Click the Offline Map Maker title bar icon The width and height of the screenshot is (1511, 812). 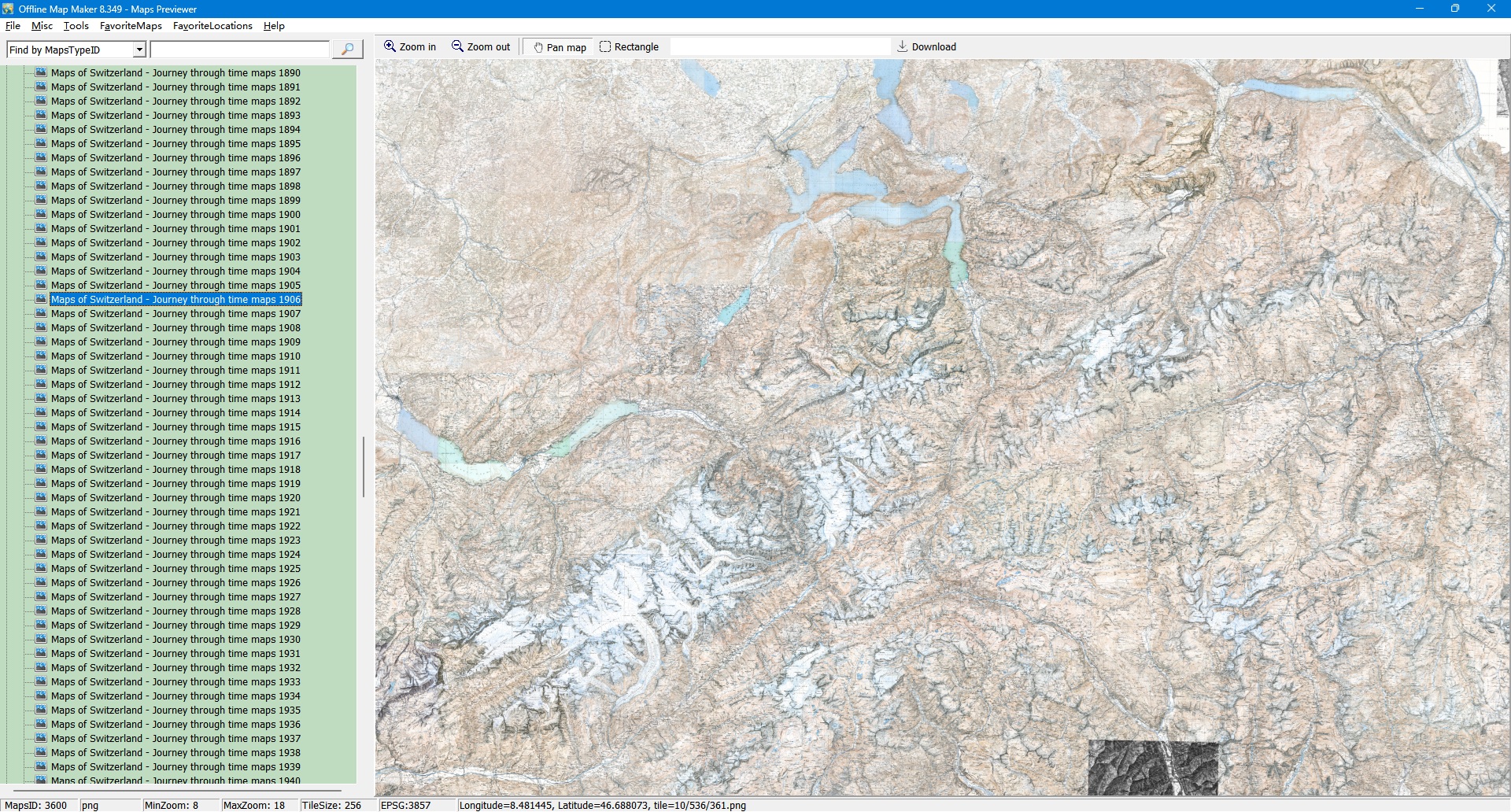[8, 9]
